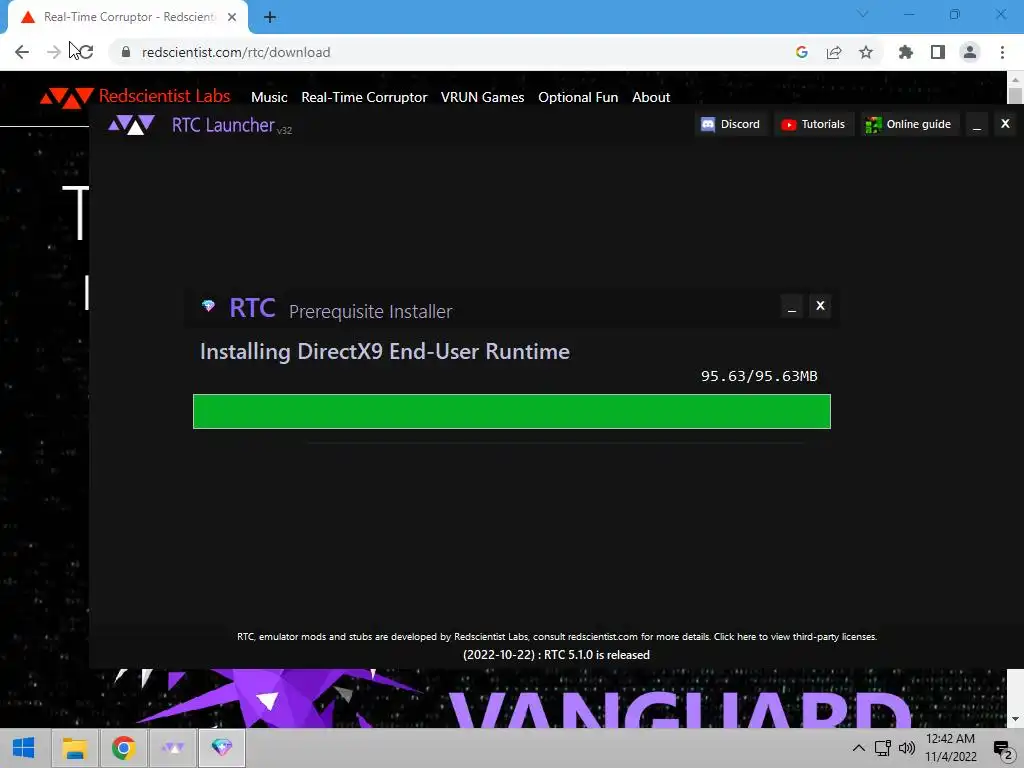Switch to RTC installer gem taskbar icon

pyautogui.click(x=222, y=748)
